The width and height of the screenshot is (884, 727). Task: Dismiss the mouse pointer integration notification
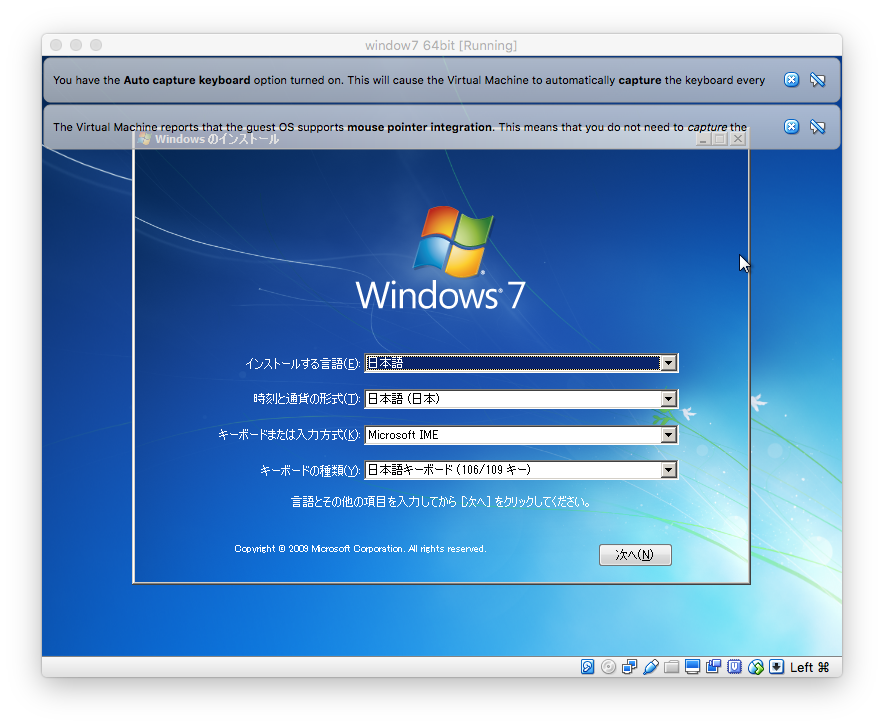[792, 126]
